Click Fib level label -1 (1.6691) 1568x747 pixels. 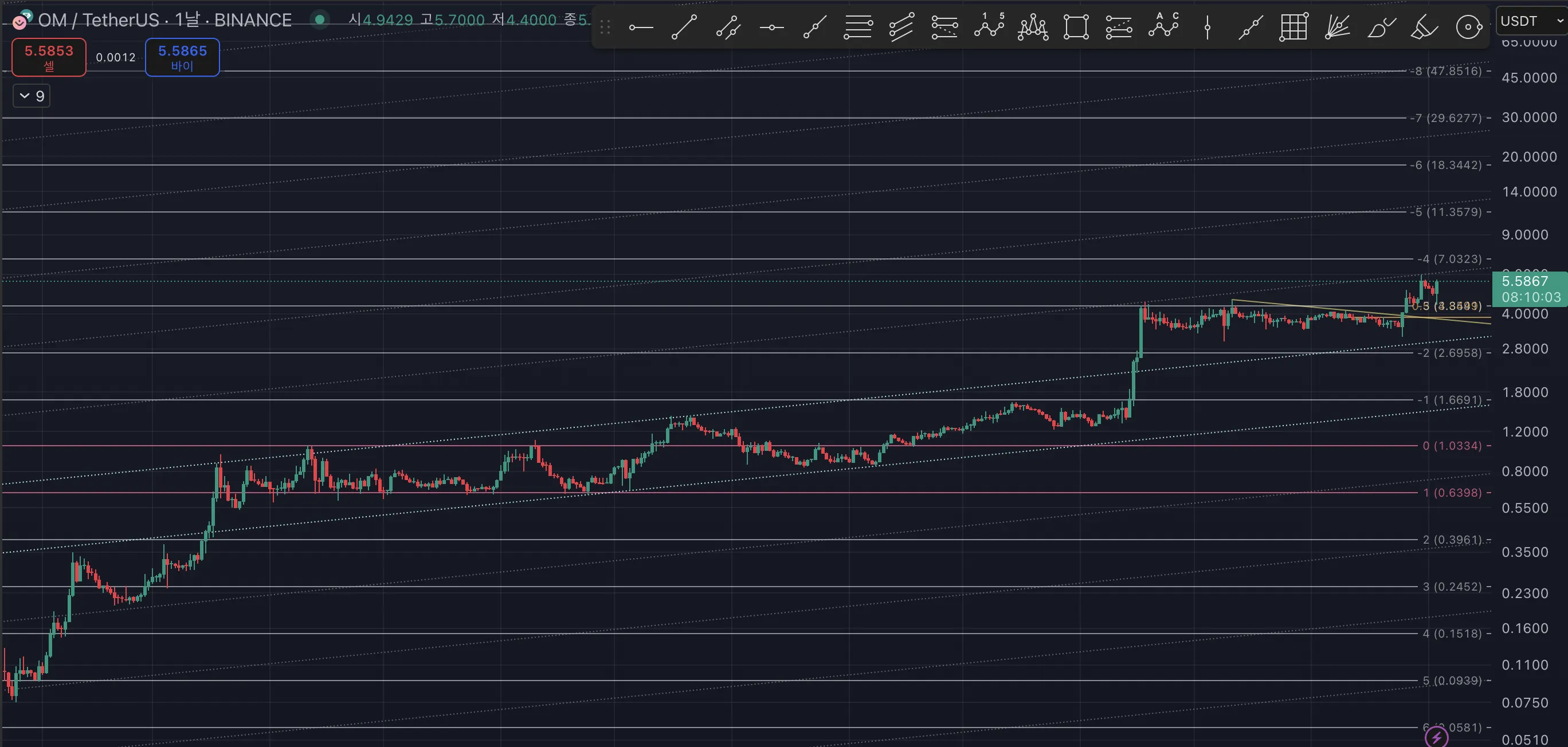click(1449, 400)
